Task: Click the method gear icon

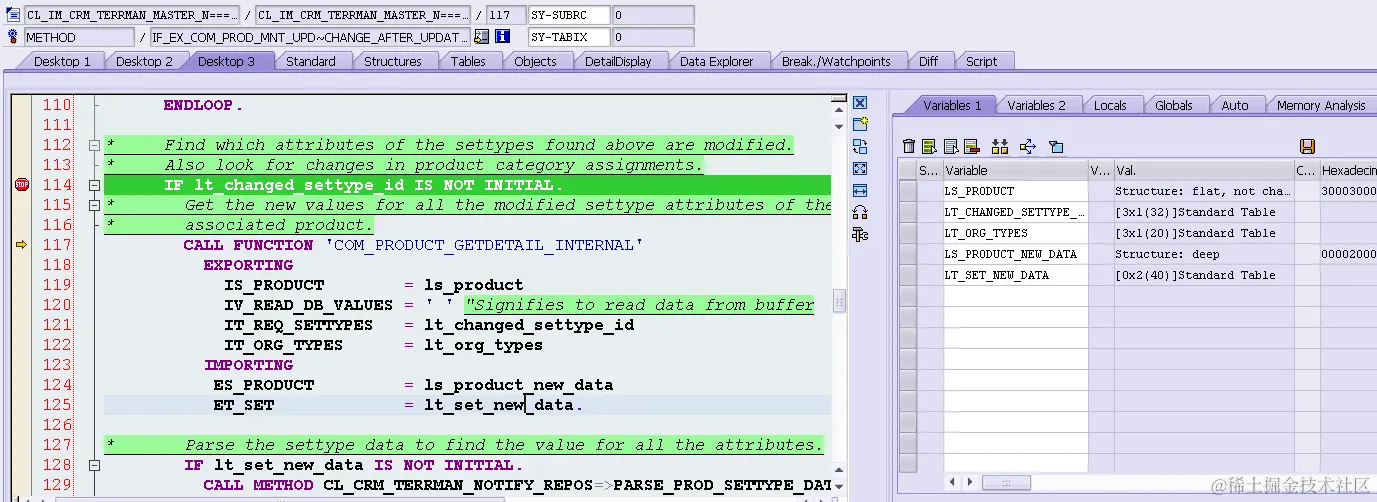Action: point(13,37)
